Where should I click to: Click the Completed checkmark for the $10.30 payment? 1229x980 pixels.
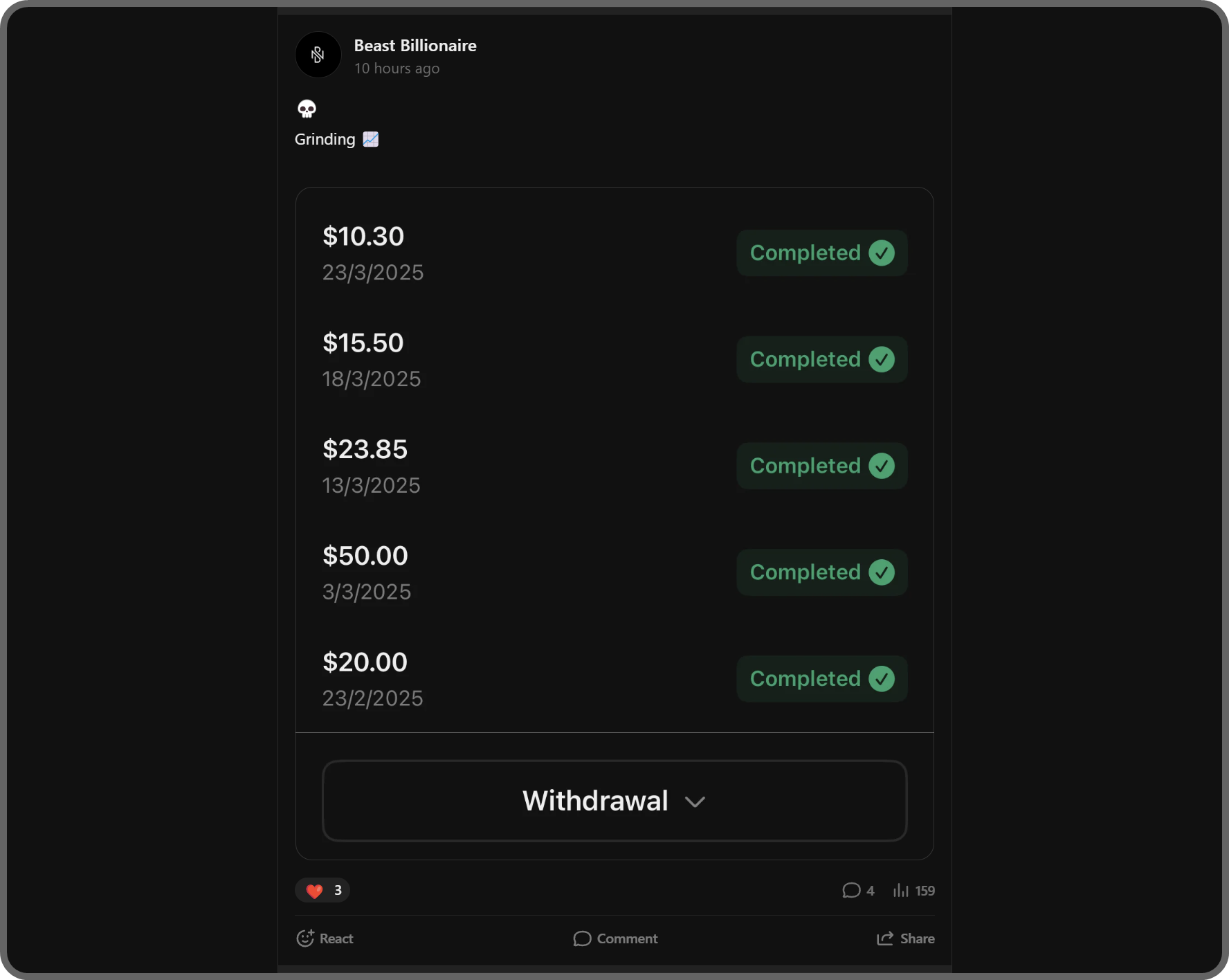point(881,253)
